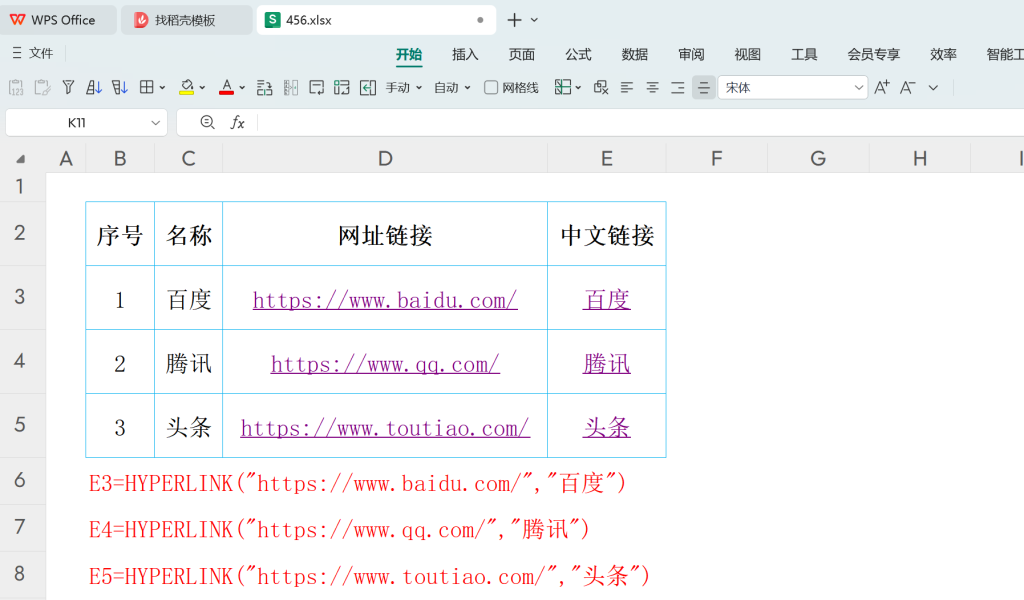The width and height of the screenshot is (1024, 600).
Task: Sort ascending with the A-down arrow icon
Action: [94, 87]
